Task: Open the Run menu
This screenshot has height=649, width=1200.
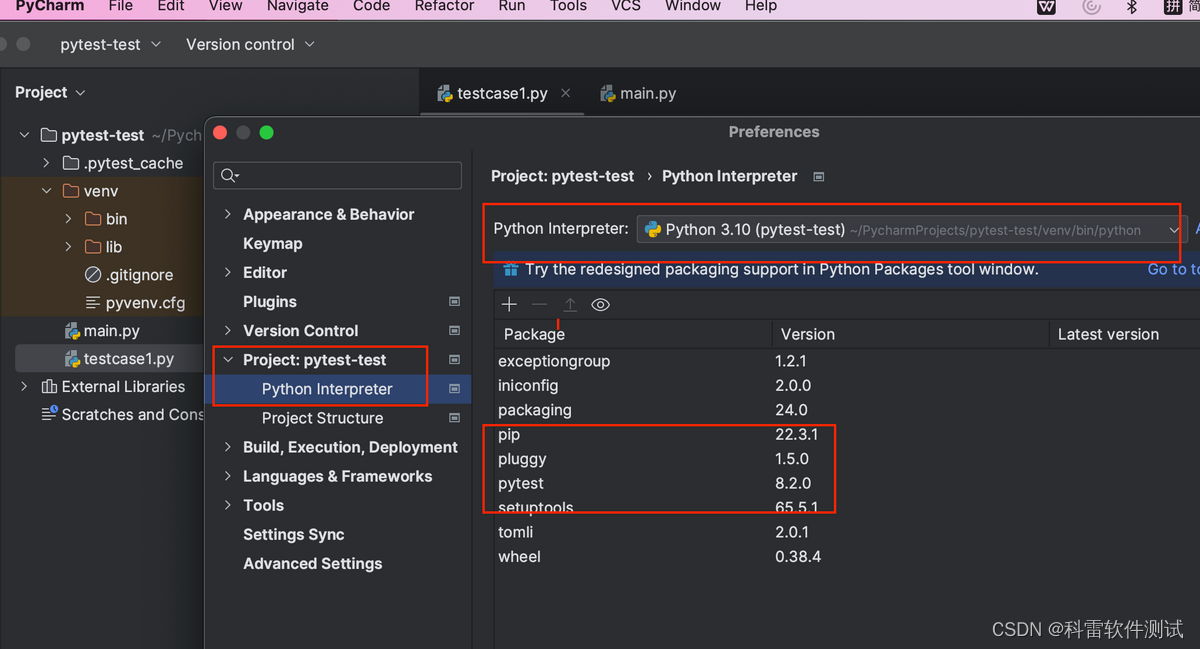Action: pyautogui.click(x=512, y=6)
